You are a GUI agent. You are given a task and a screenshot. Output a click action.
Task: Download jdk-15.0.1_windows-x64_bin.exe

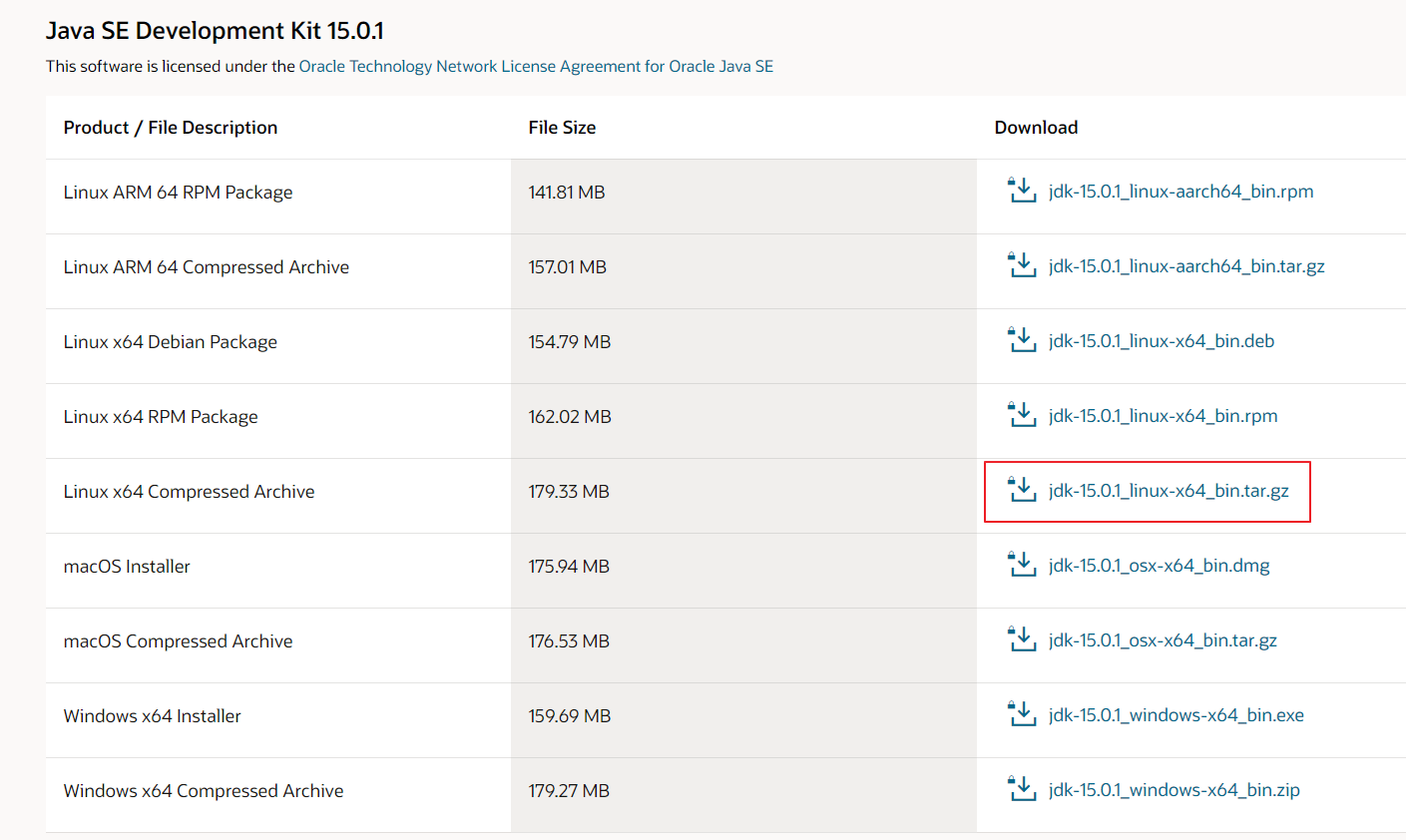pos(1176,715)
